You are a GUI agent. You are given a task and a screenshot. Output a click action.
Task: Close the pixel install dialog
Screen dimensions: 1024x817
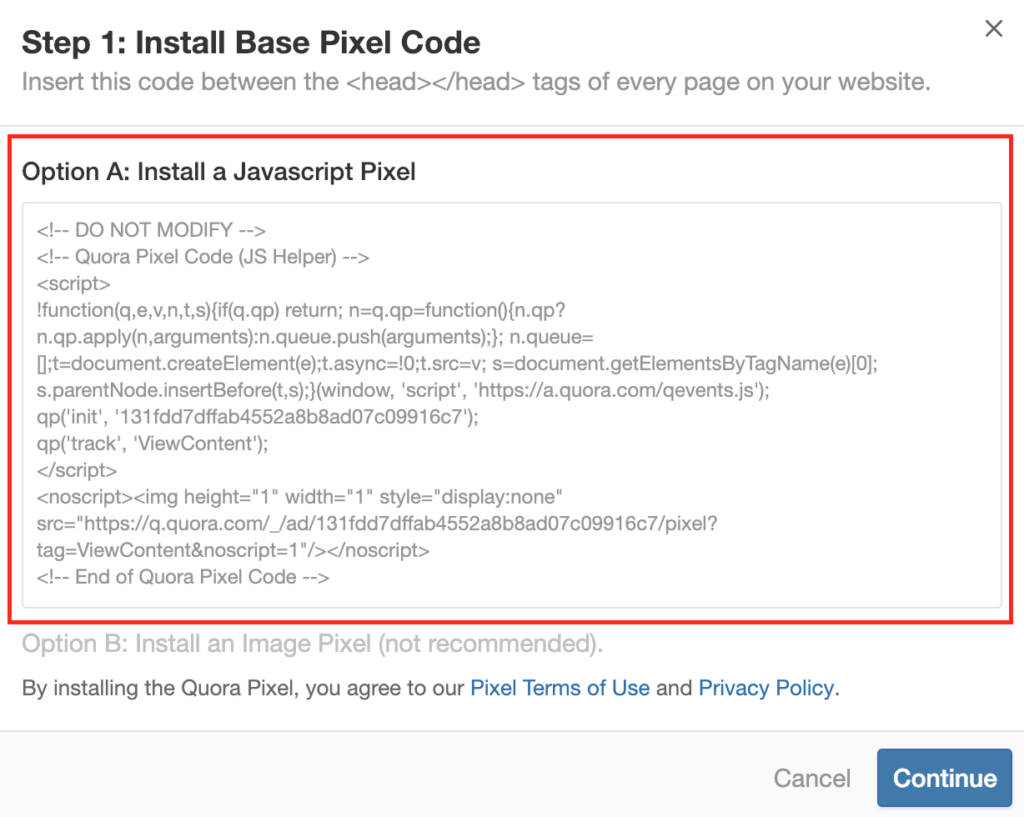click(x=993, y=29)
